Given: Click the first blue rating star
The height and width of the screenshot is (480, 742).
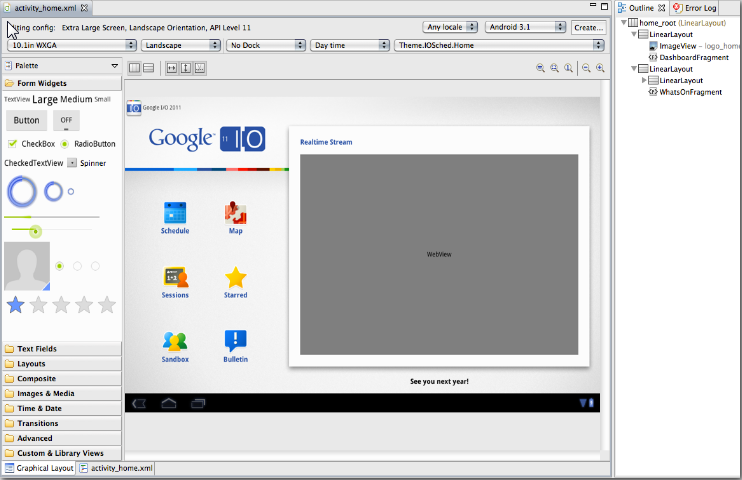Looking at the screenshot, I should pos(16,305).
